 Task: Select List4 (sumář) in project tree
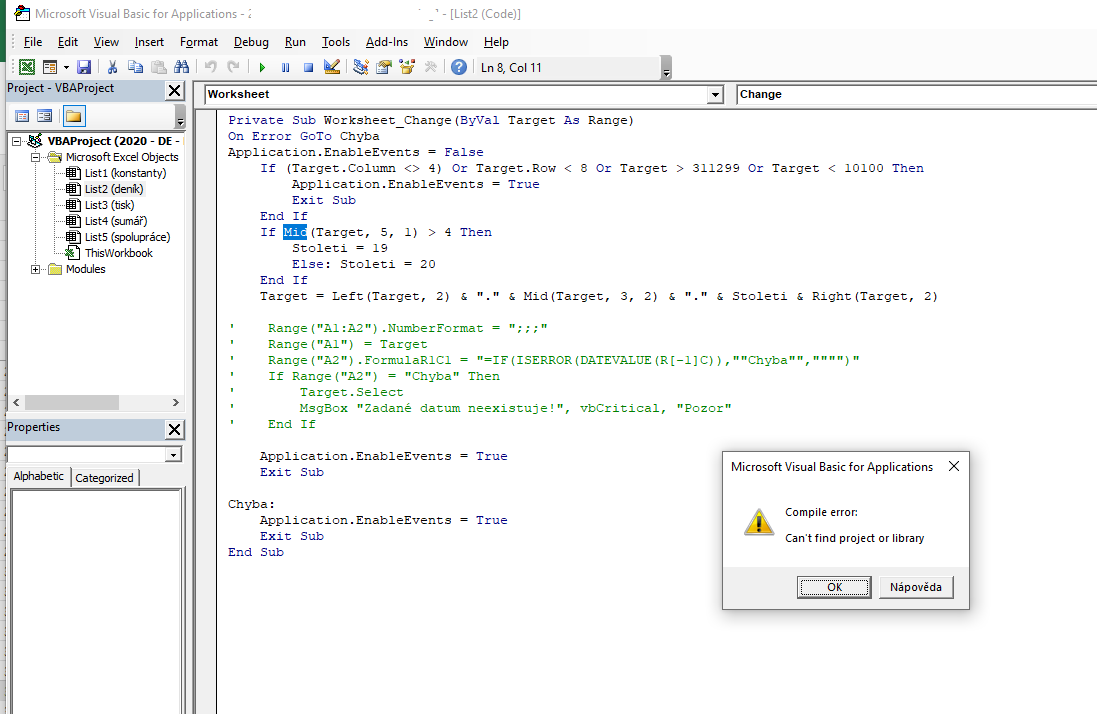115,221
